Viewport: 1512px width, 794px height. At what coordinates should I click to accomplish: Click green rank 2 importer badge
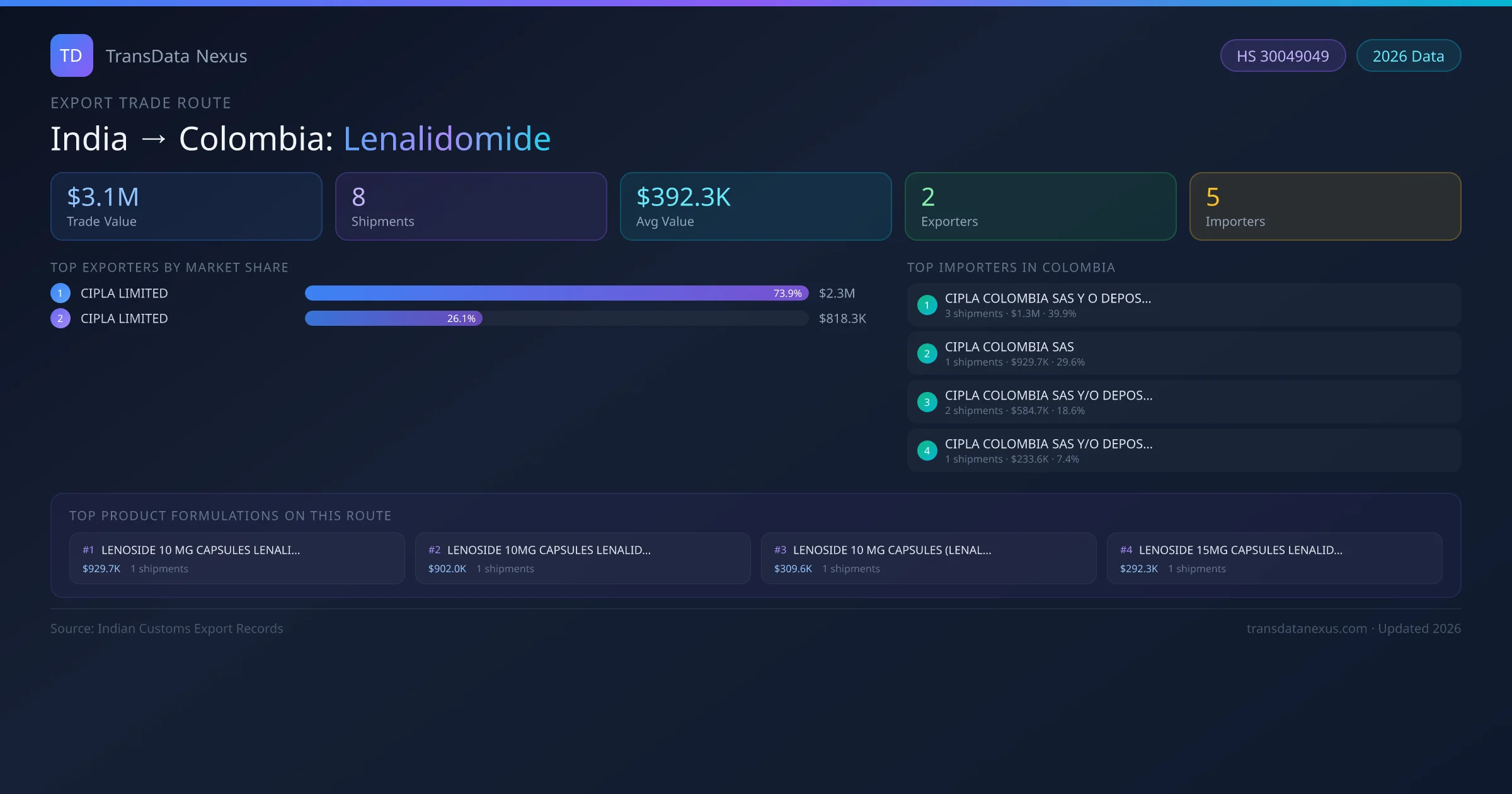tap(927, 354)
